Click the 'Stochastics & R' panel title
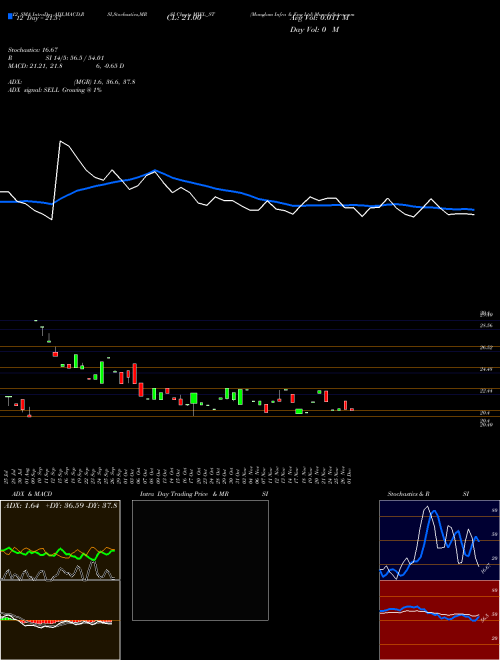The width and height of the screenshot is (500, 660). [409, 494]
